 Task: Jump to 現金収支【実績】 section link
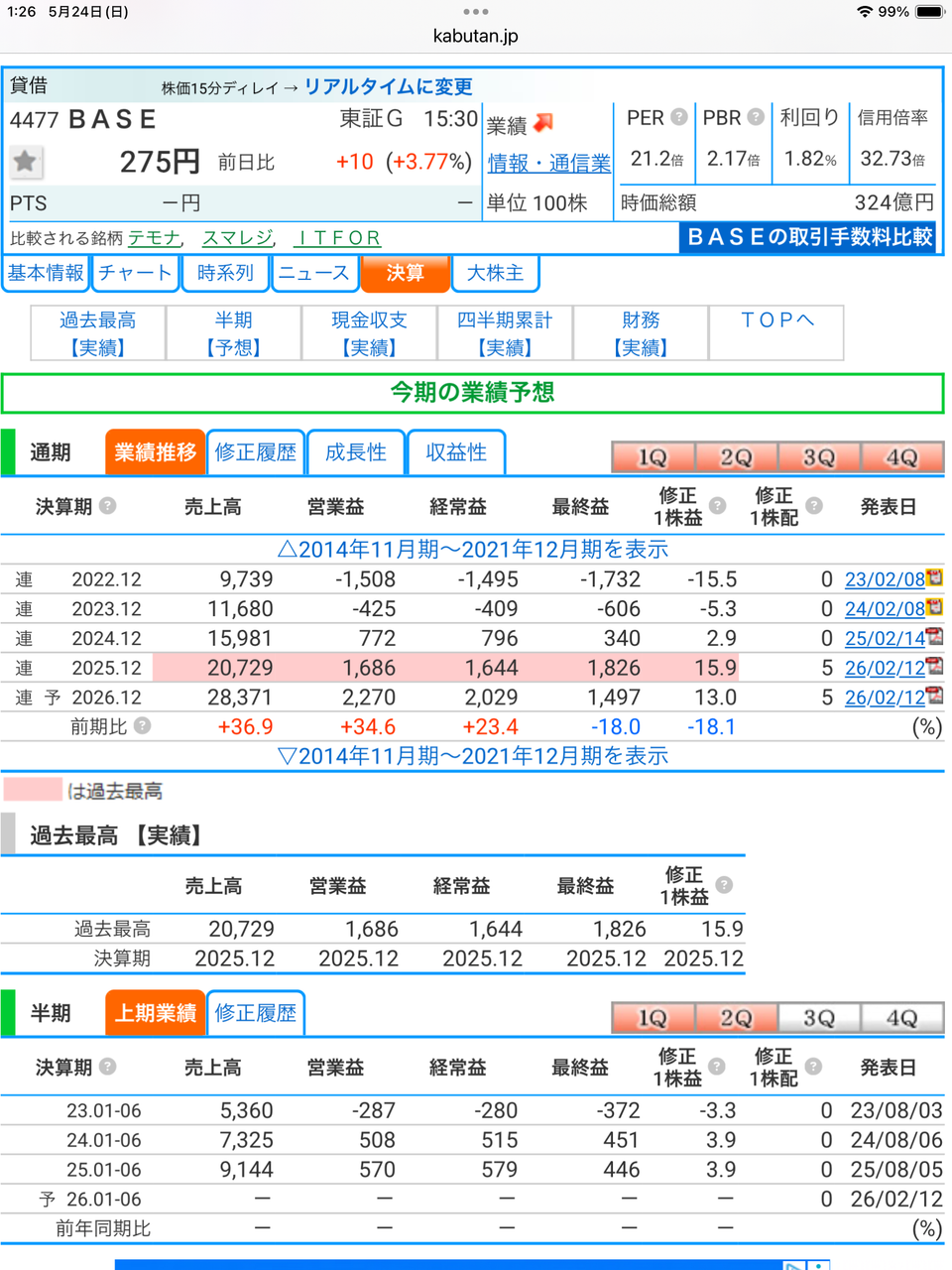369,333
